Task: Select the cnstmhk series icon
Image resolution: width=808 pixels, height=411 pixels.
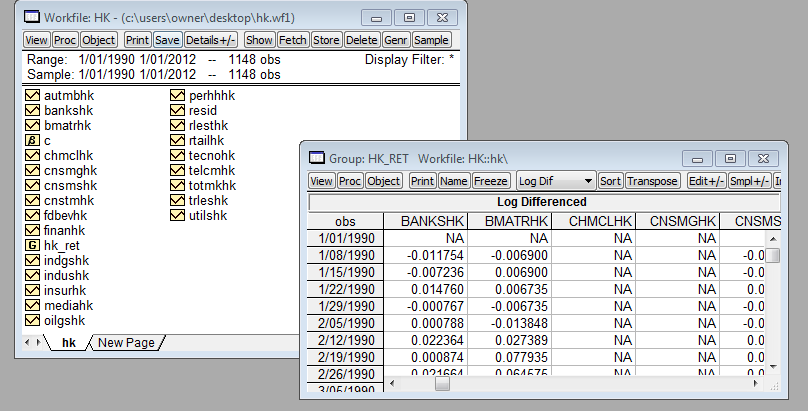Action: 32,200
